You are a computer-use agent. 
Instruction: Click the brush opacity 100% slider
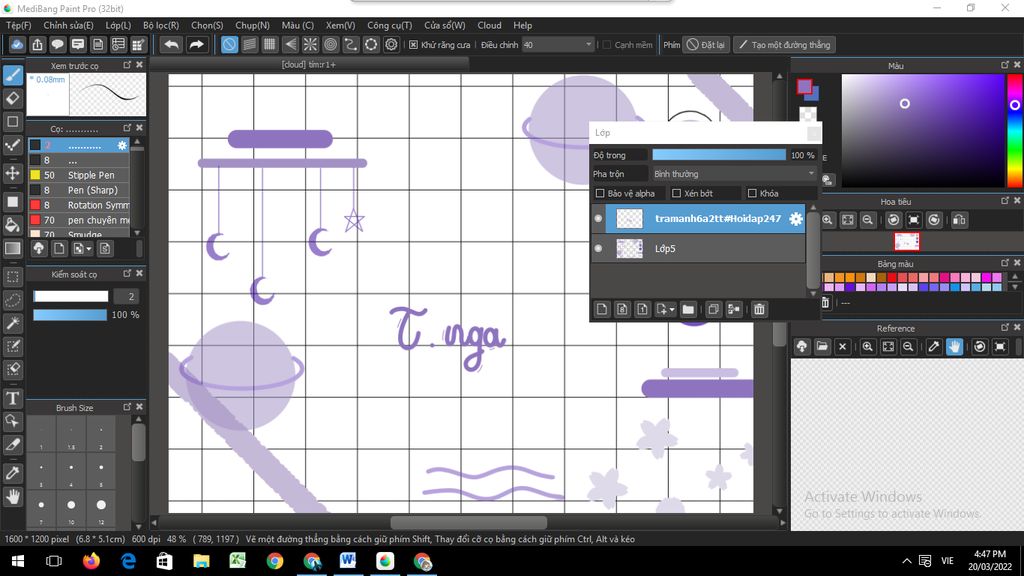coord(70,315)
